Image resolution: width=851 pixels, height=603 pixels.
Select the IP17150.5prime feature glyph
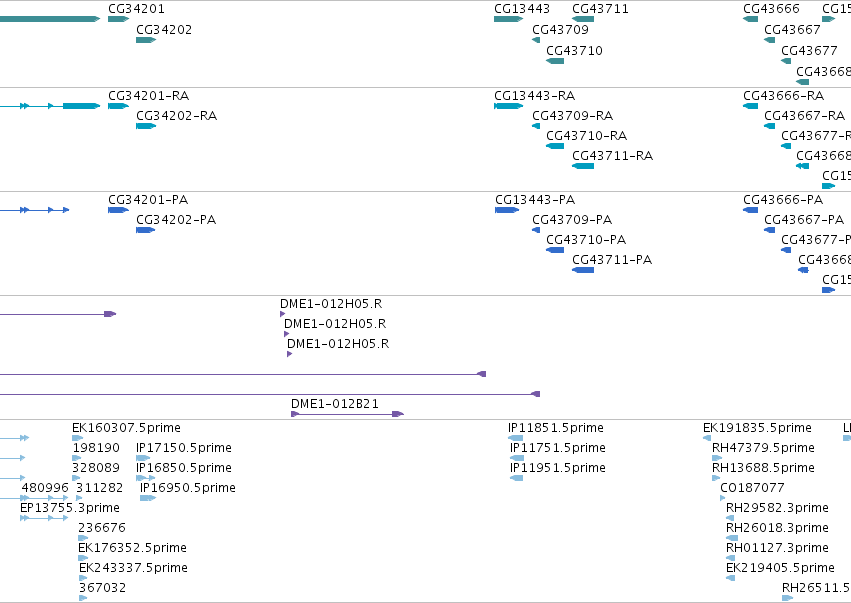(143, 458)
